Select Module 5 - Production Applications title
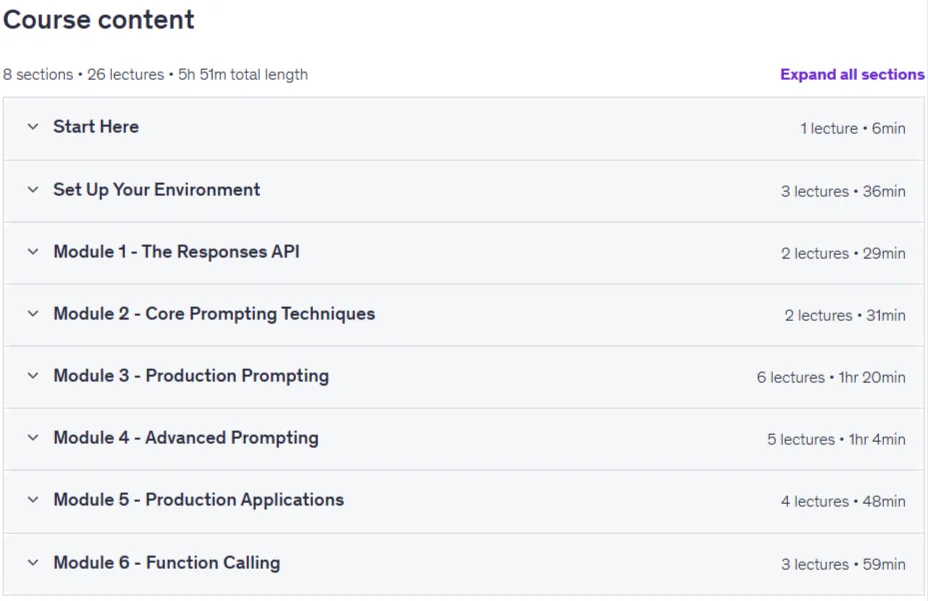The width and height of the screenshot is (928, 601). 198,500
